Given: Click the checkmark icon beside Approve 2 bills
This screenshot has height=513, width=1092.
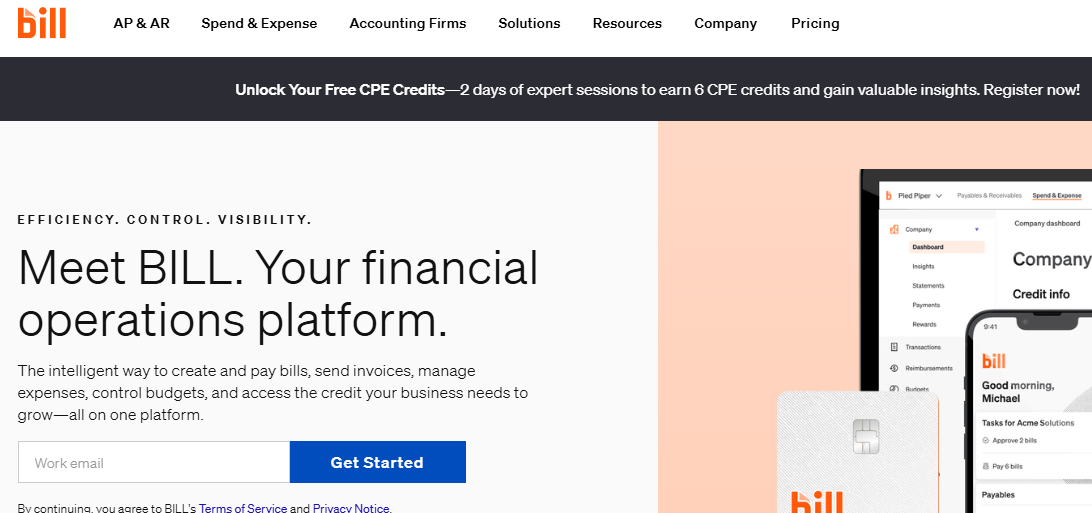Looking at the screenshot, I should click(x=985, y=440).
